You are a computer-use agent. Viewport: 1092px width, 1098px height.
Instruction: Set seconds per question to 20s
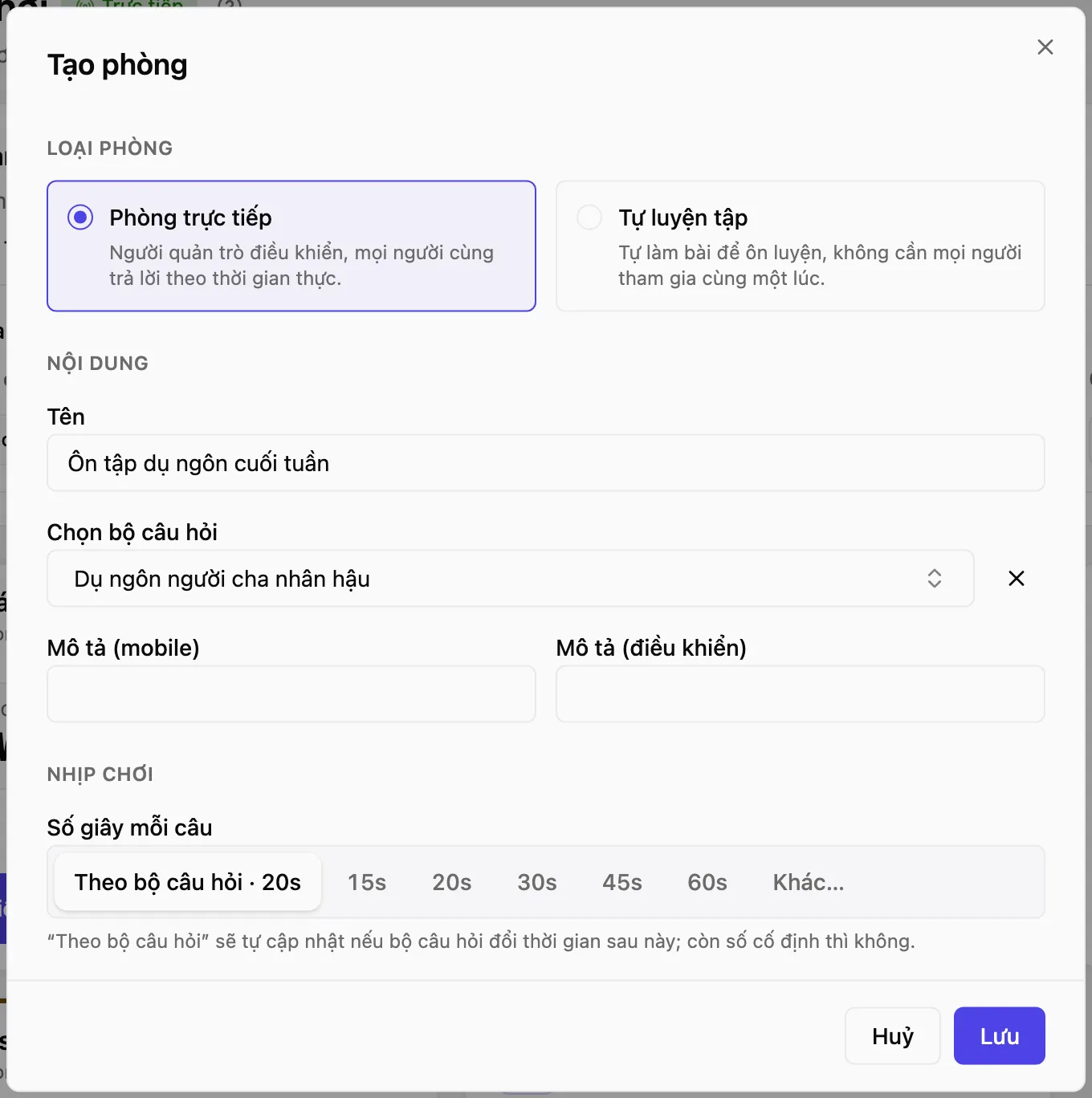click(452, 882)
